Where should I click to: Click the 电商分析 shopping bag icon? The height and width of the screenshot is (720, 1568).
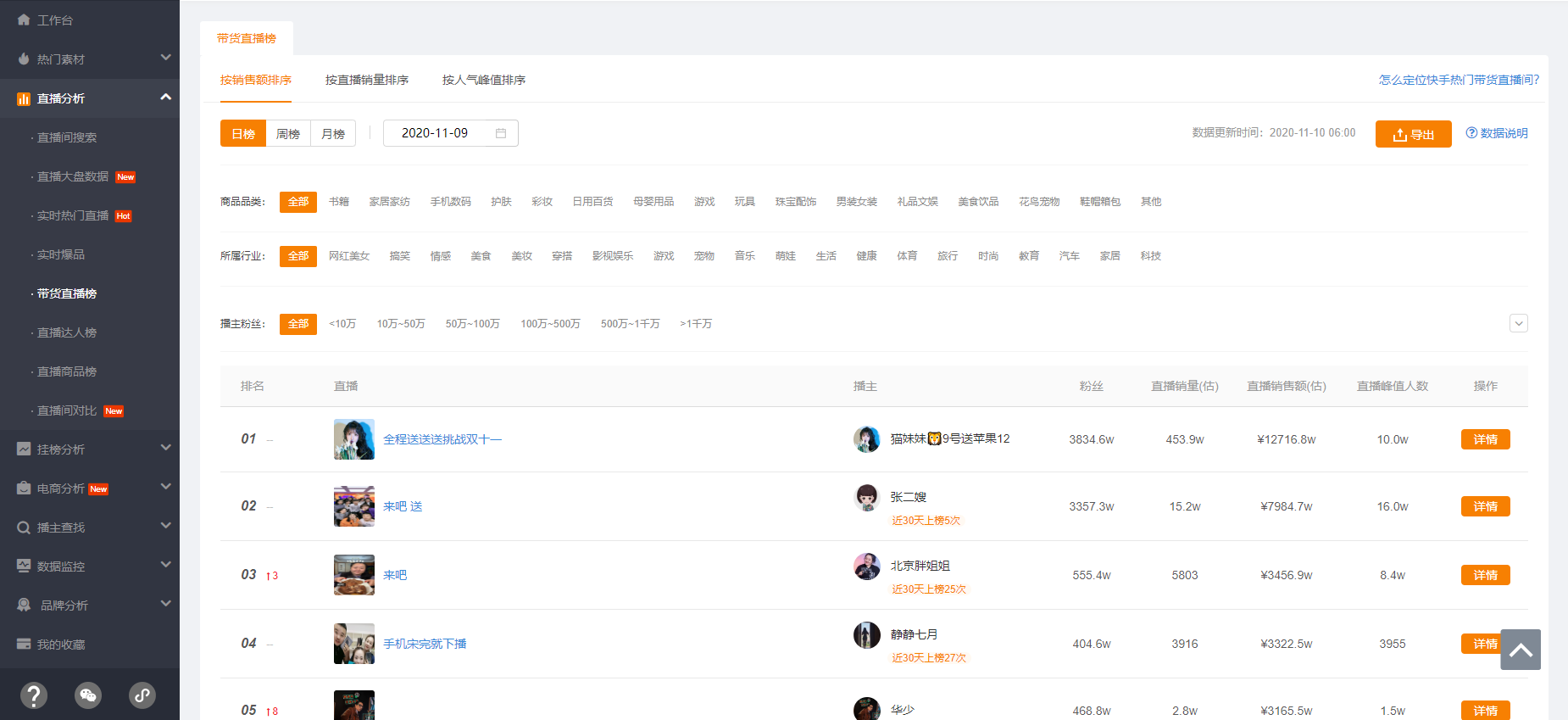24,488
